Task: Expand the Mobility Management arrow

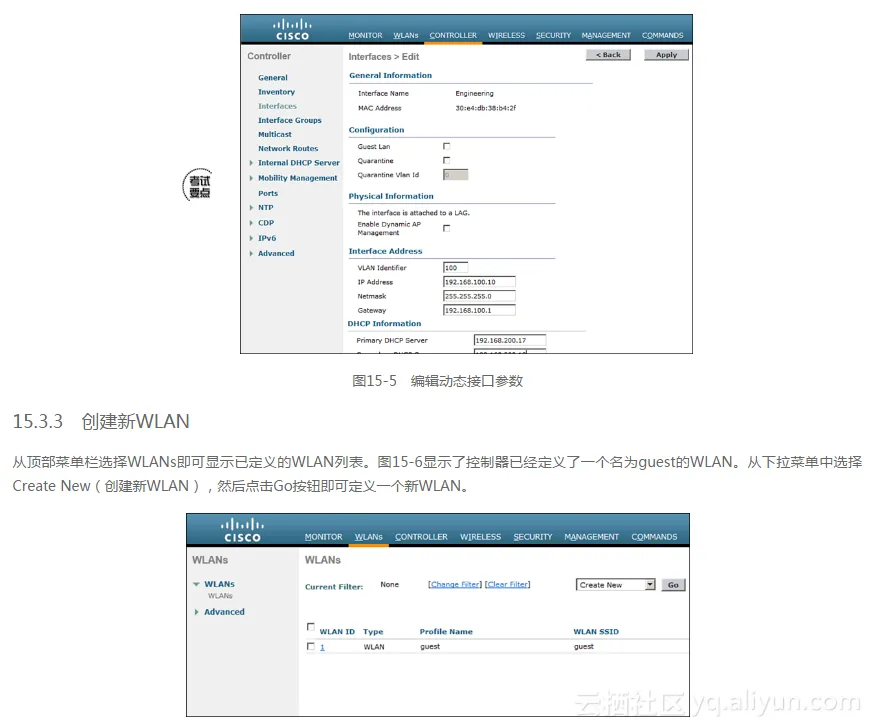Action: pos(251,178)
